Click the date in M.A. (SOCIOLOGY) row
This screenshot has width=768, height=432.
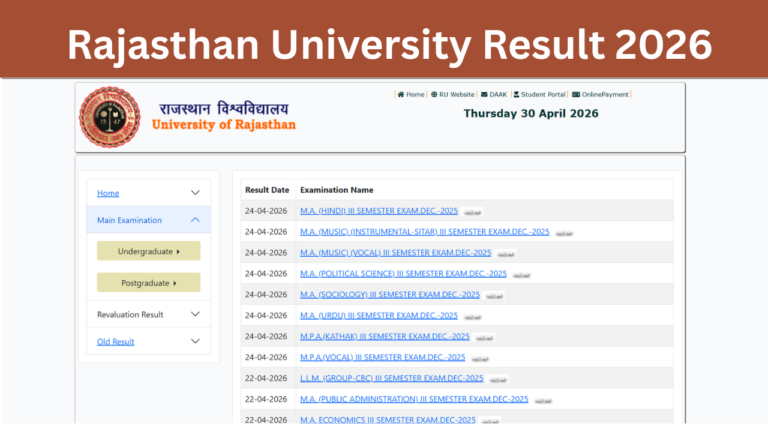pos(266,294)
